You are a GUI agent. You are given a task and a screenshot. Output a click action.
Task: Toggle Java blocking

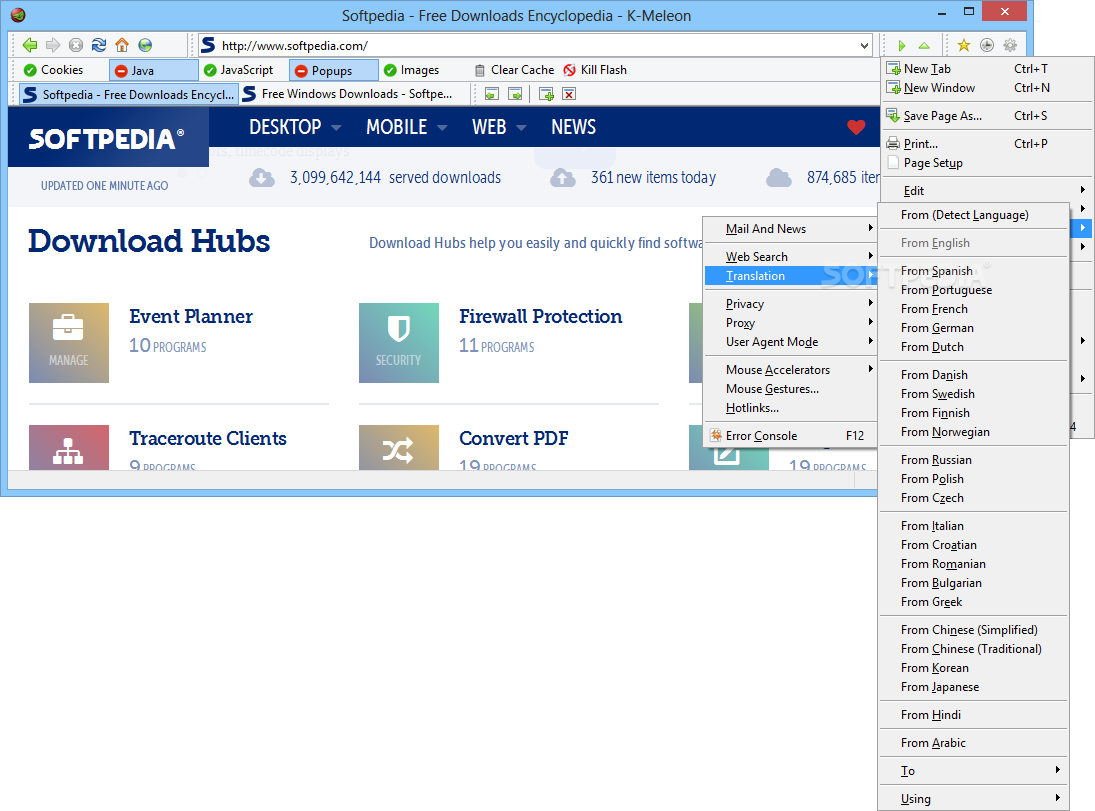coord(154,71)
